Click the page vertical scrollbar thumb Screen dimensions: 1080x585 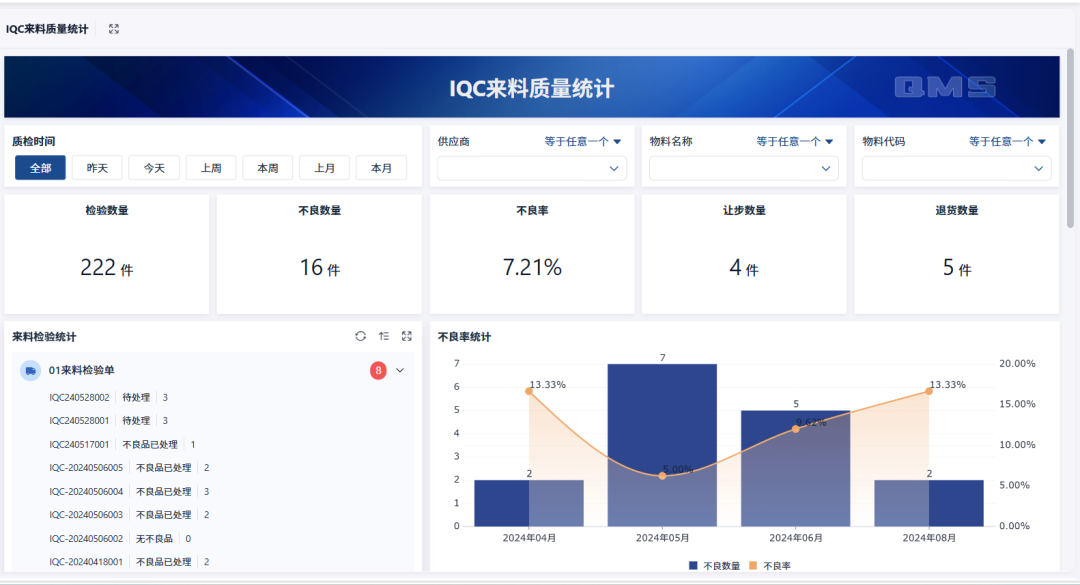[x=1070, y=138]
